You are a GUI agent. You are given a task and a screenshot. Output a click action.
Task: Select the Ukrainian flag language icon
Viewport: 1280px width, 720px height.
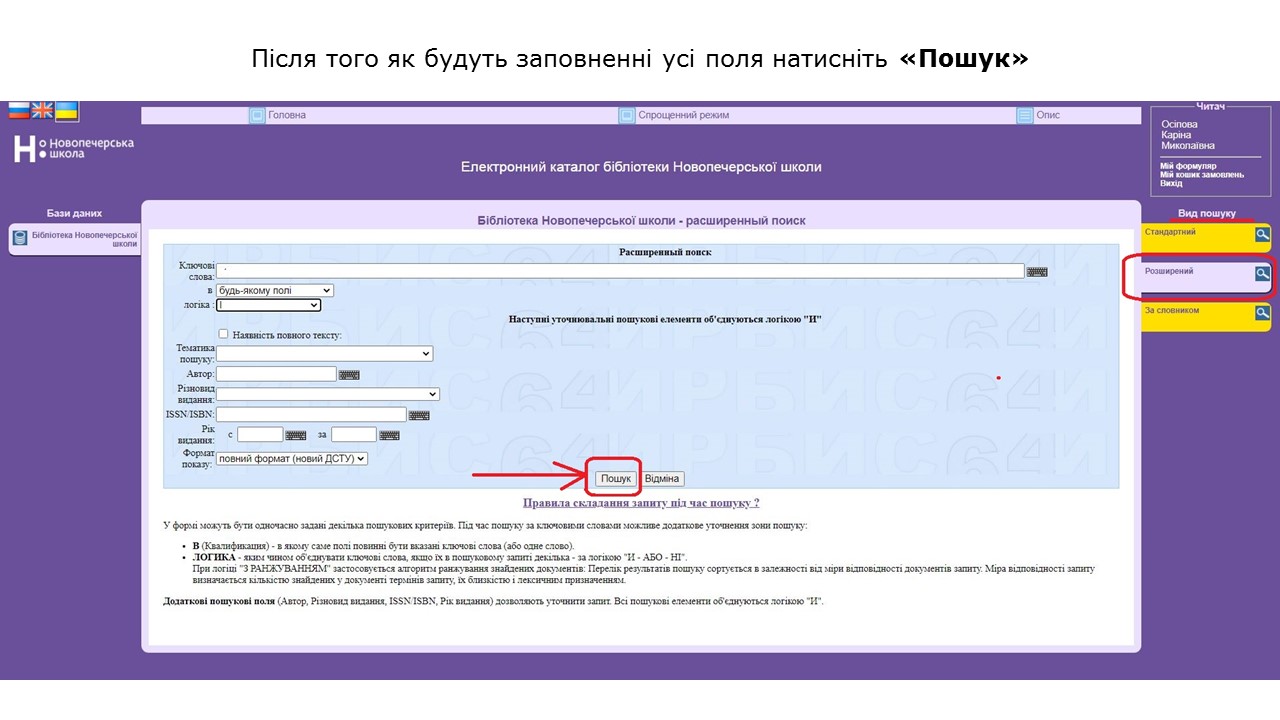click(x=67, y=111)
